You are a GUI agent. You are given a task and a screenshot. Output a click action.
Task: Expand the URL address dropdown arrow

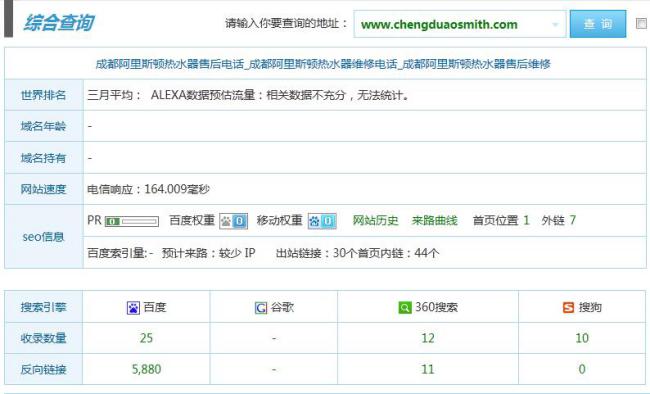[x=555, y=24]
